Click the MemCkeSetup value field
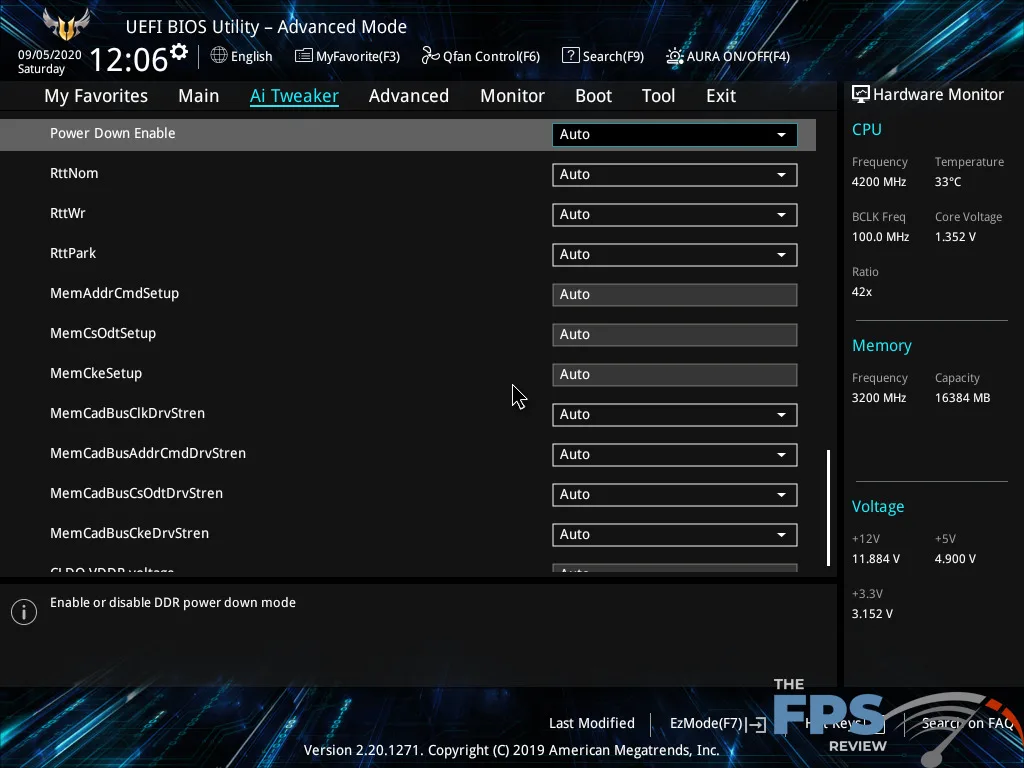 click(x=675, y=375)
